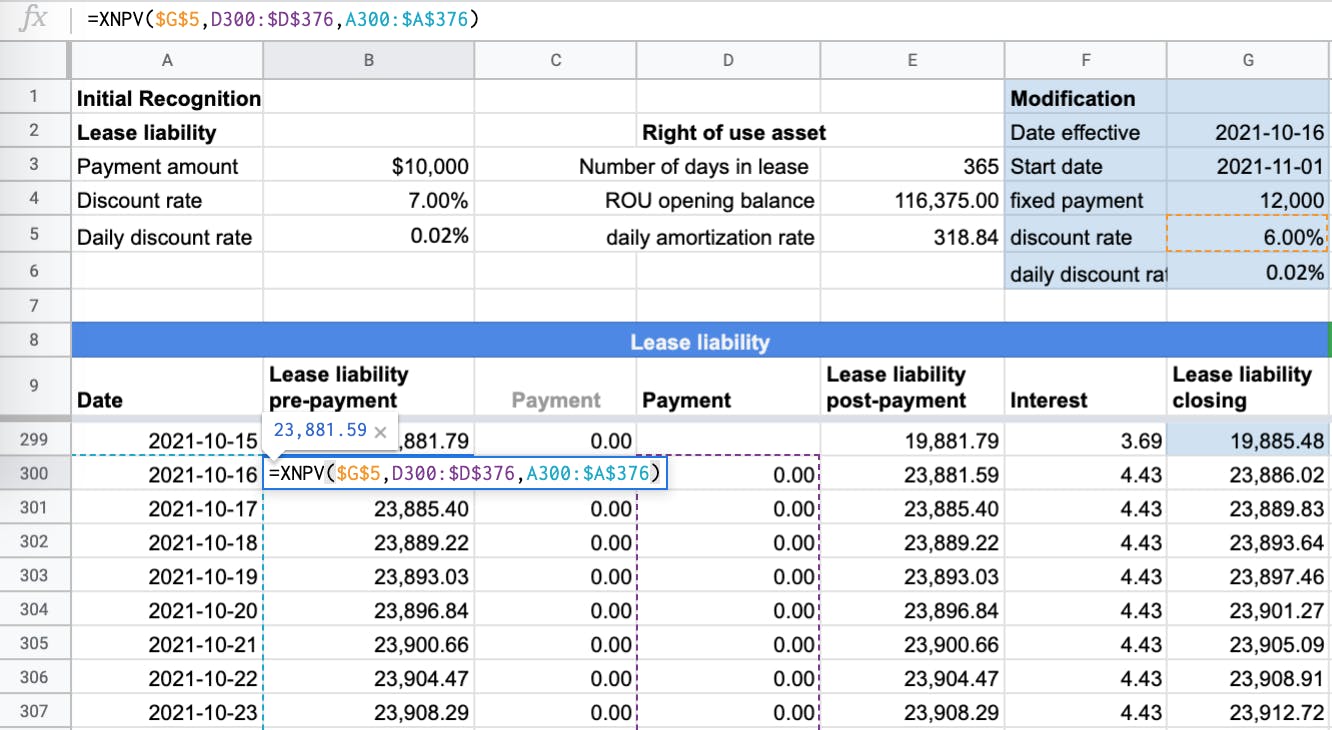Select column header D
The width and height of the screenshot is (1332, 730).
pos(727,60)
